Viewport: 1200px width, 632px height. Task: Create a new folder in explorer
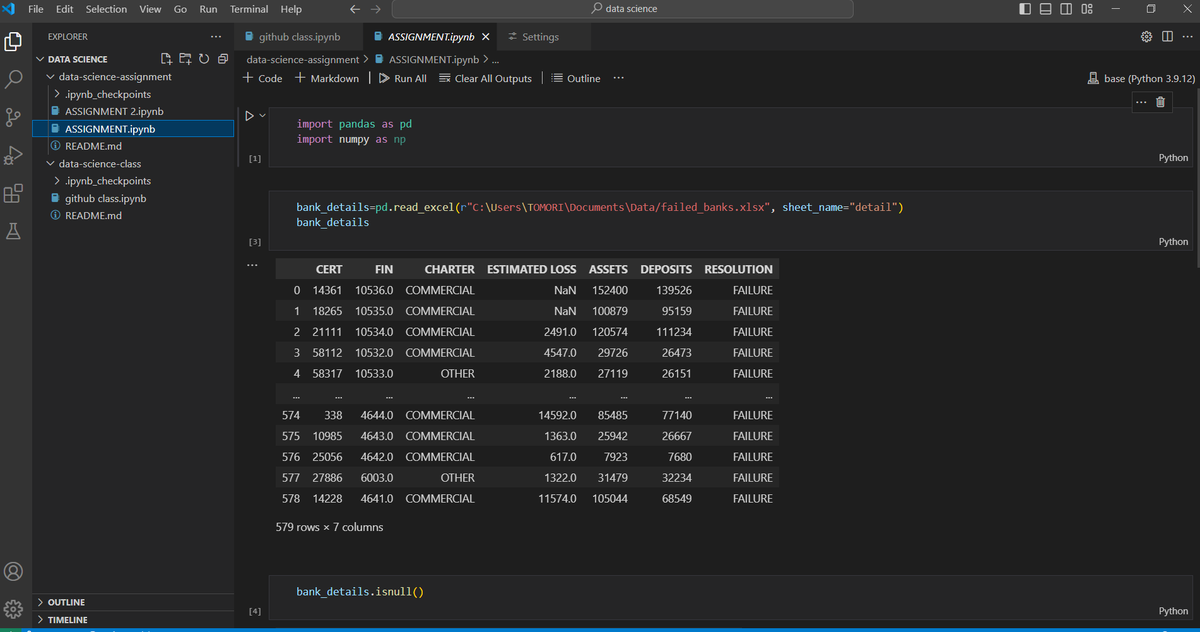[186, 59]
